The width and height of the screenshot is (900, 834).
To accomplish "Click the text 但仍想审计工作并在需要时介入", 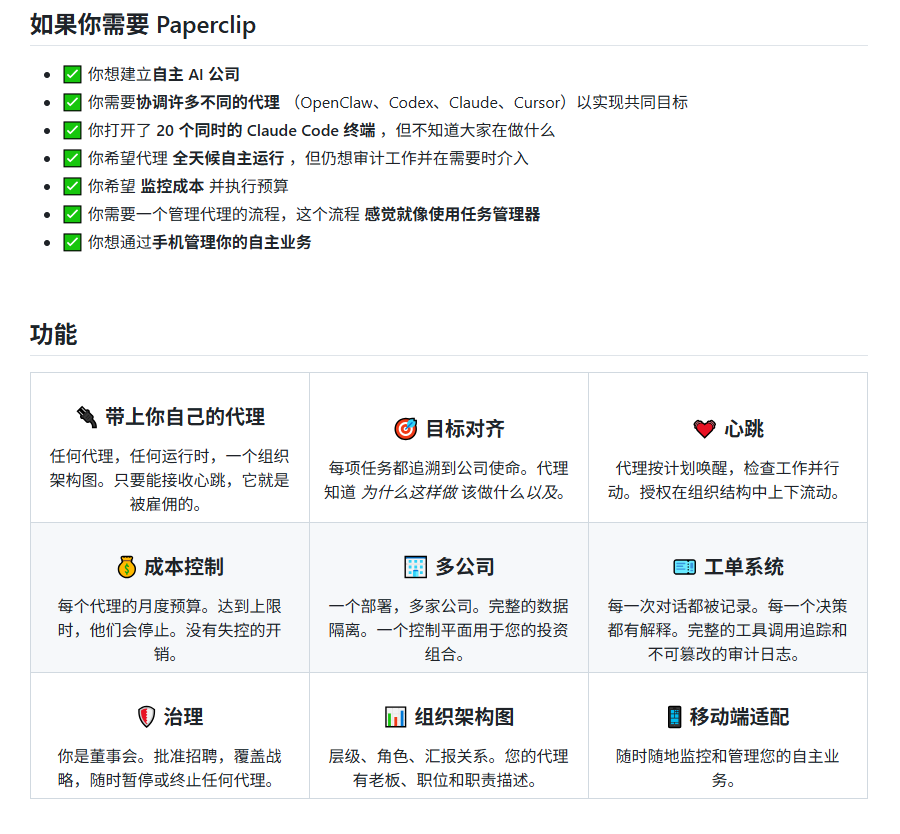I will [417, 158].
